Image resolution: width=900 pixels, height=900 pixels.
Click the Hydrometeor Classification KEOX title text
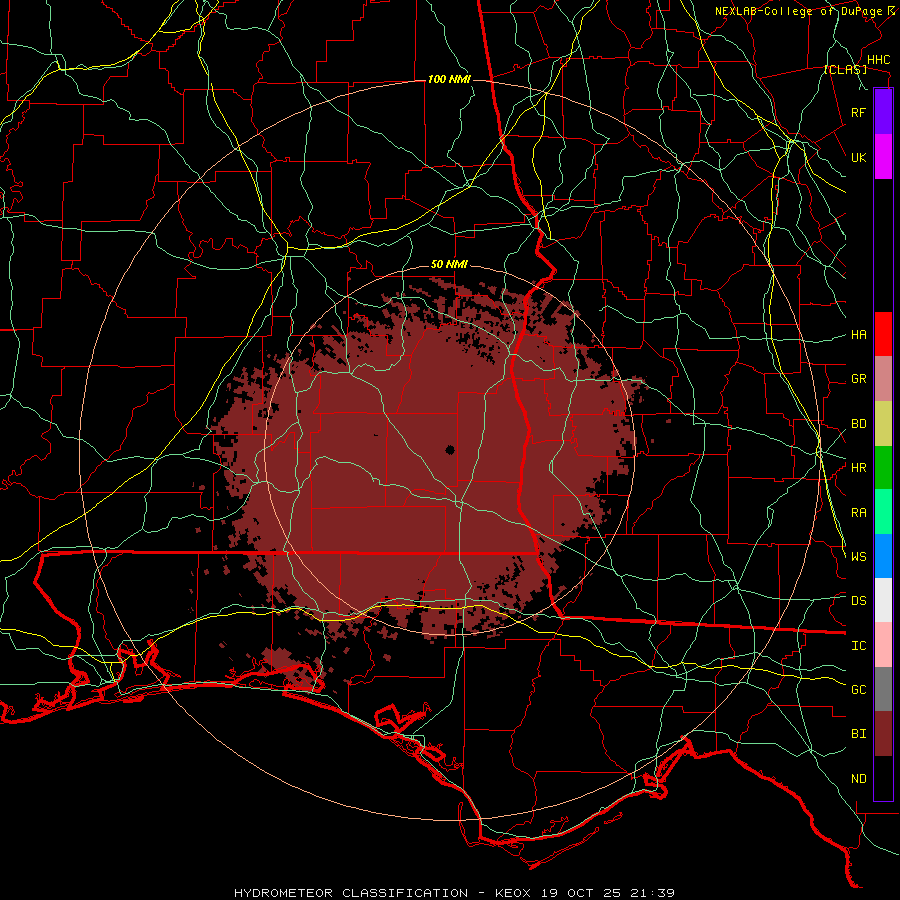click(454, 893)
